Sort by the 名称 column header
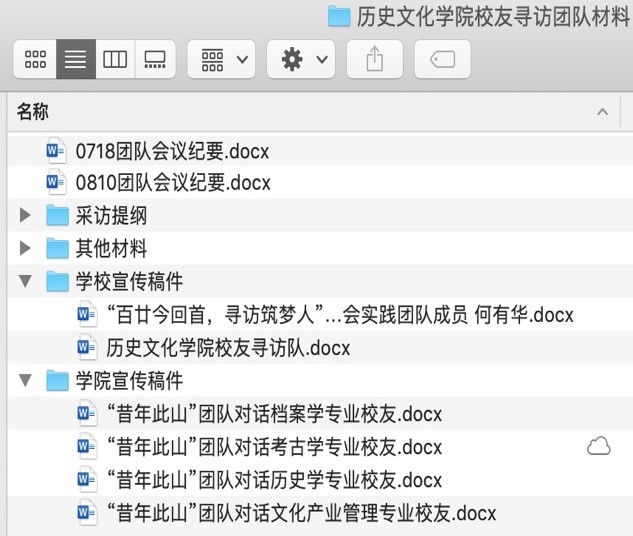The width and height of the screenshot is (633, 536). coord(33,112)
